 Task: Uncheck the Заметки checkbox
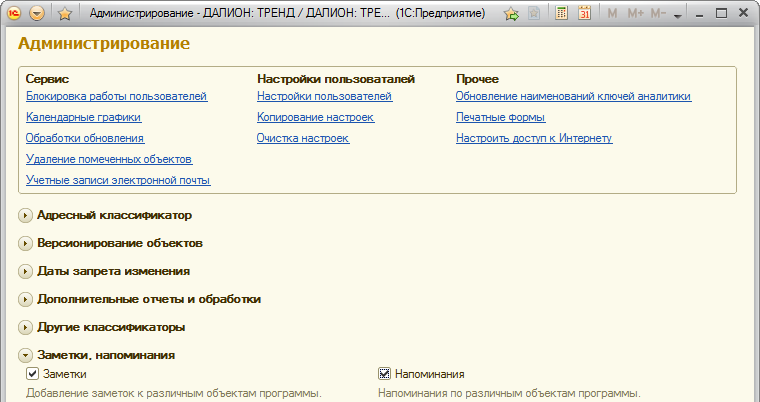click(x=32, y=374)
